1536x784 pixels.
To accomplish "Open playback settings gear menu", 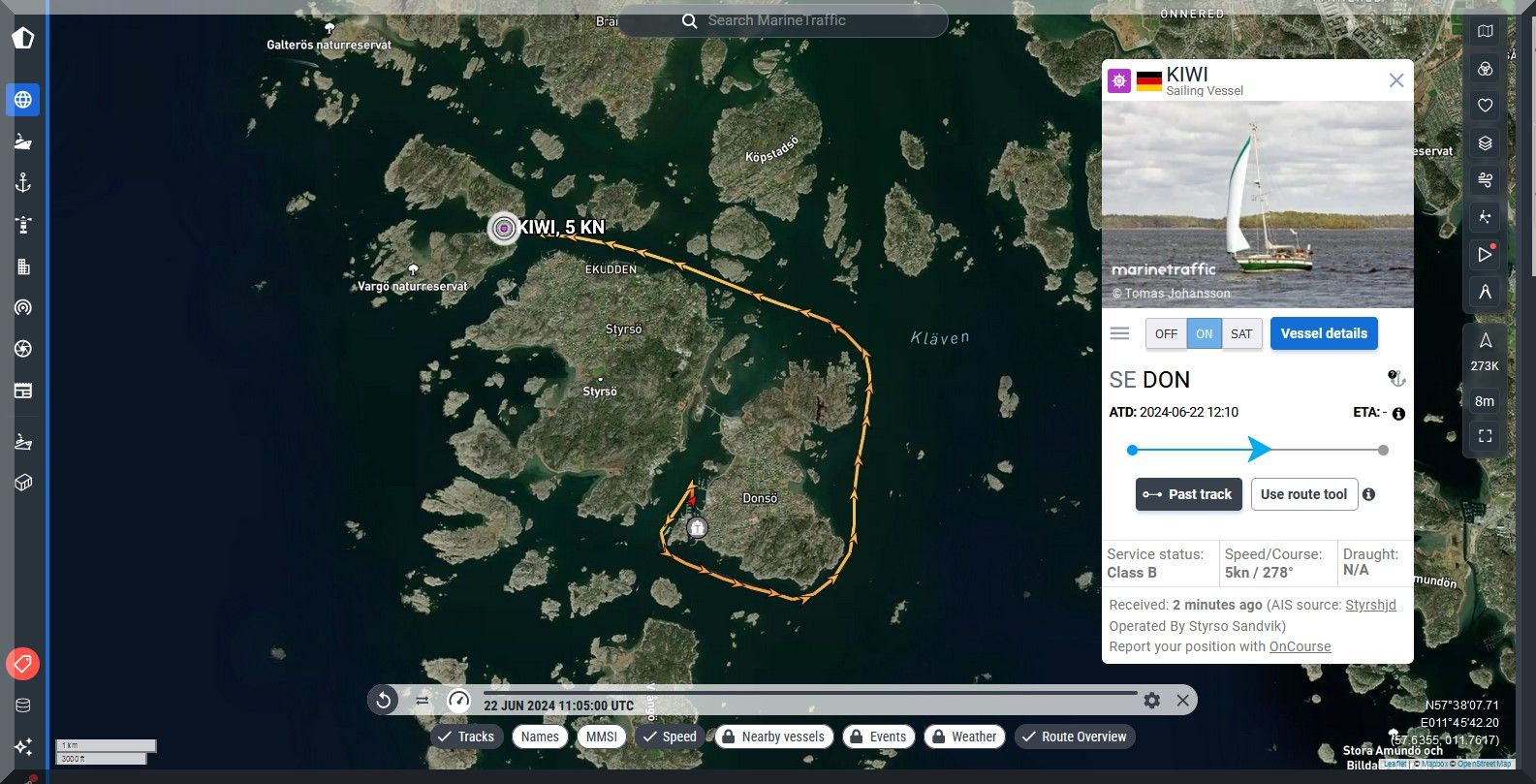I will click(1151, 700).
